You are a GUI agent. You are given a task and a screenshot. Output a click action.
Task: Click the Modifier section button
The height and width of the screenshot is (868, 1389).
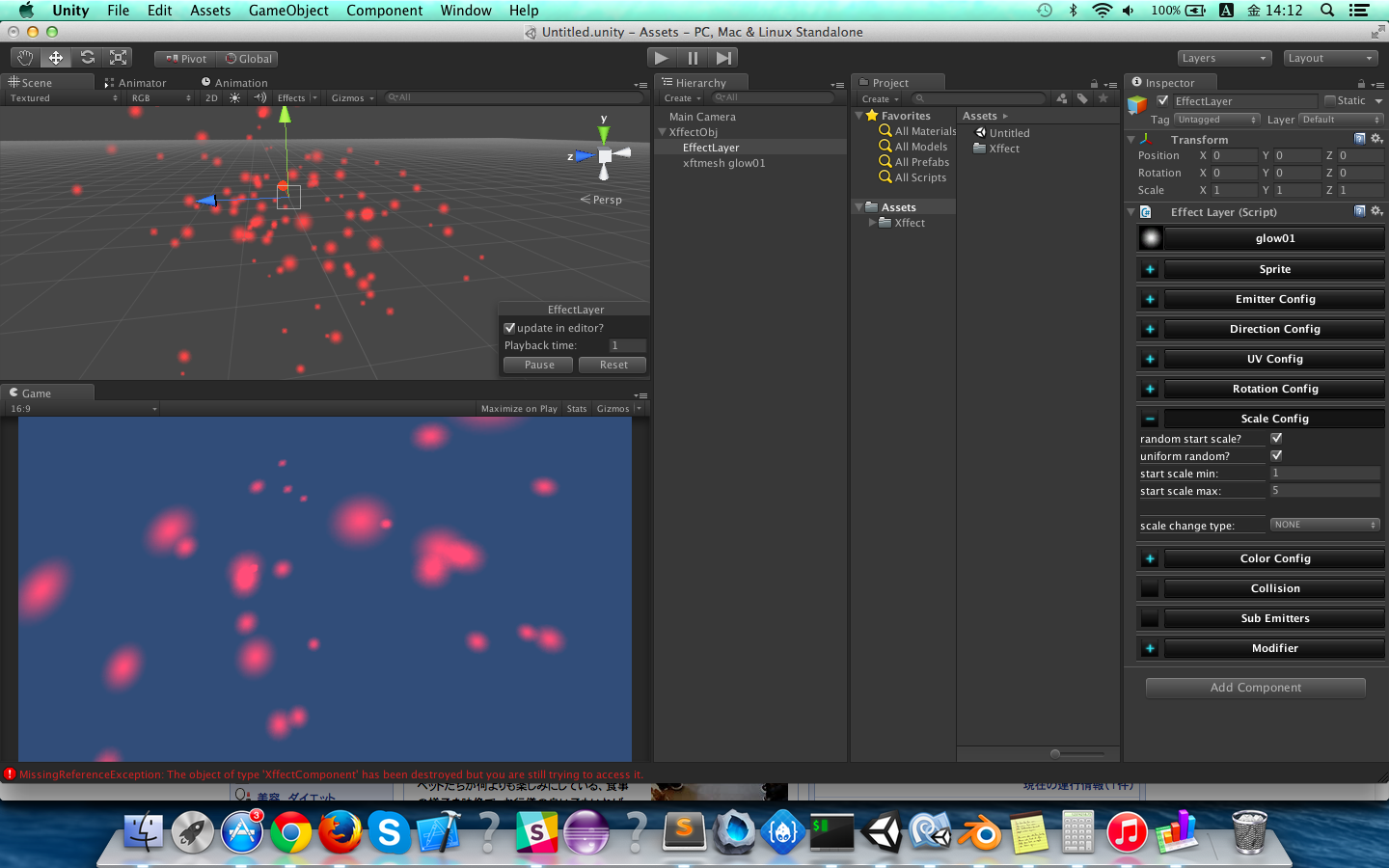[1275, 648]
